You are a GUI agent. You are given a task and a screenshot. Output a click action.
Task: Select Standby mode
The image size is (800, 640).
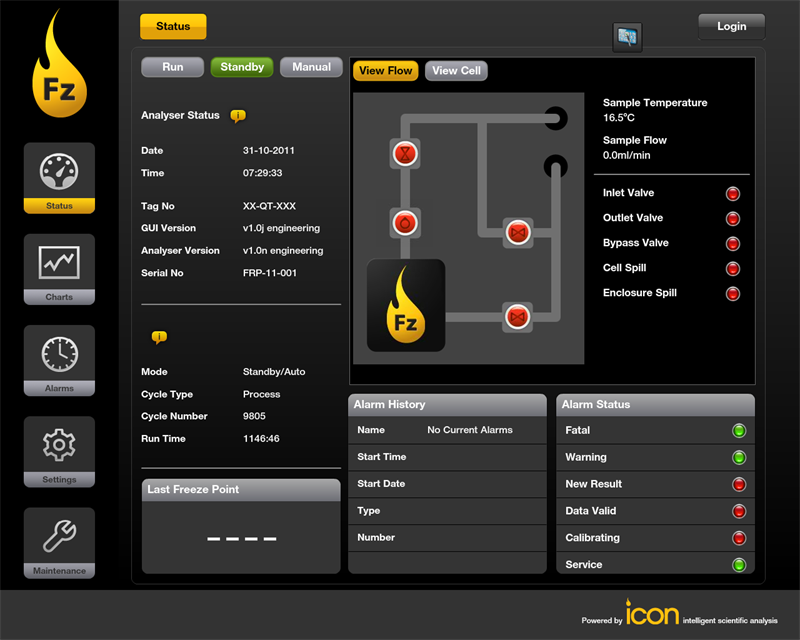pos(242,67)
